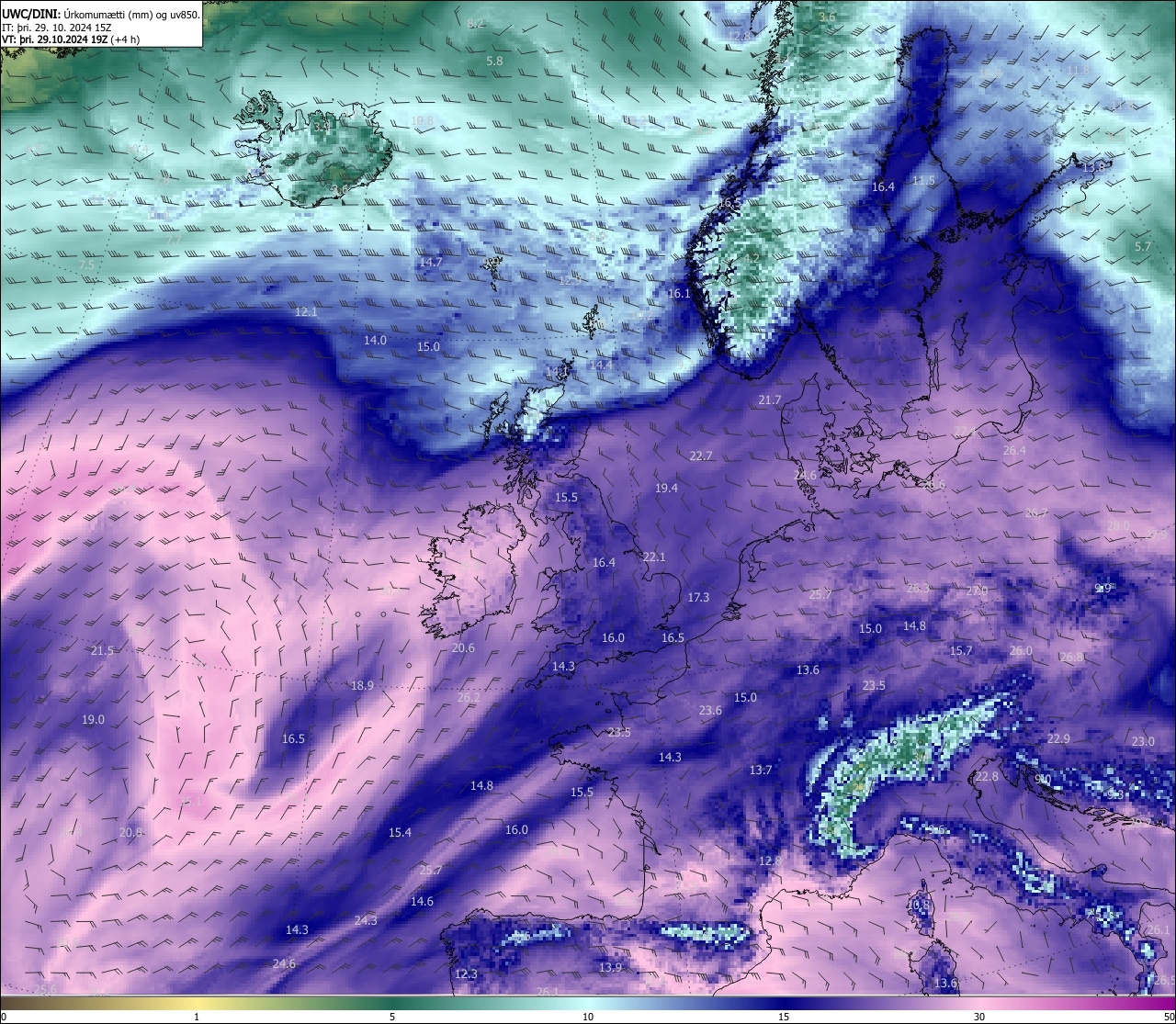The height and width of the screenshot is (1024, 1176).
Task: Click the 15.4 value on the map
Action: tap(400, 833)
